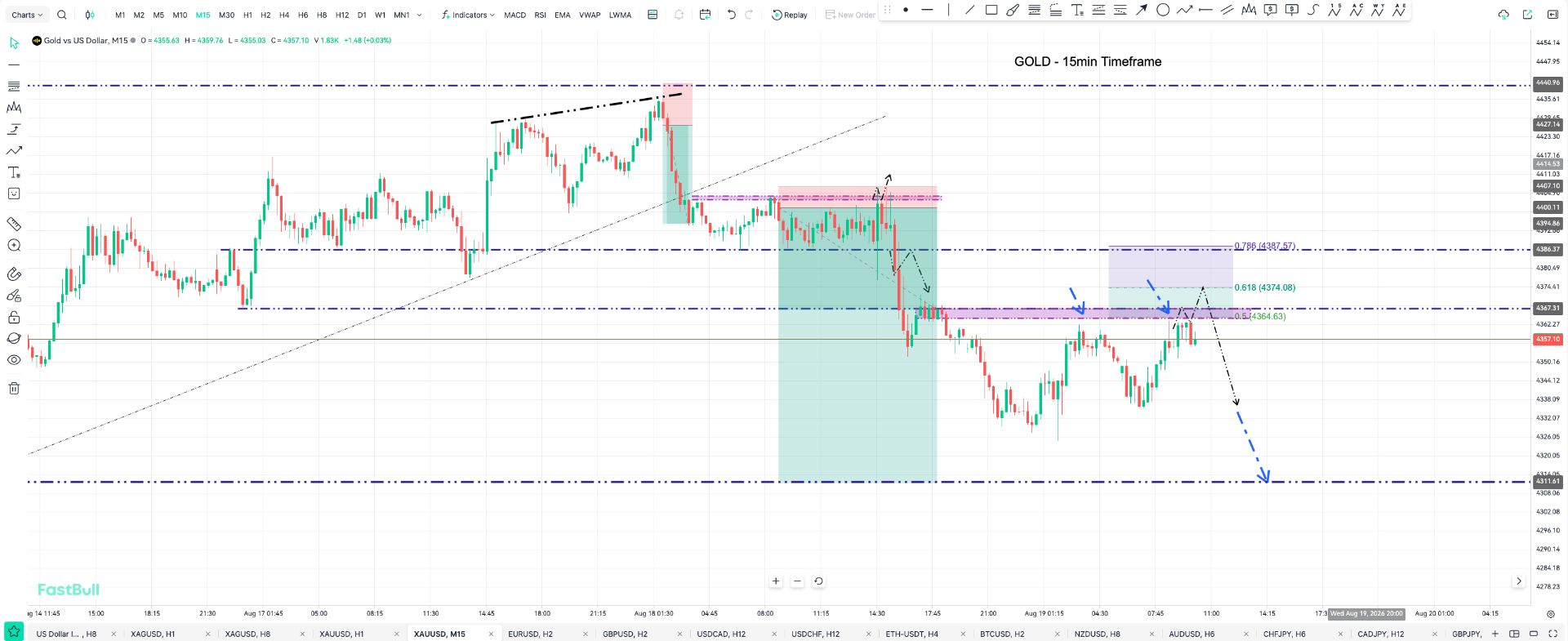Switch to the EURUSD, H2 chart tab
The image size is (1568, 641).
tap(530, 634)
